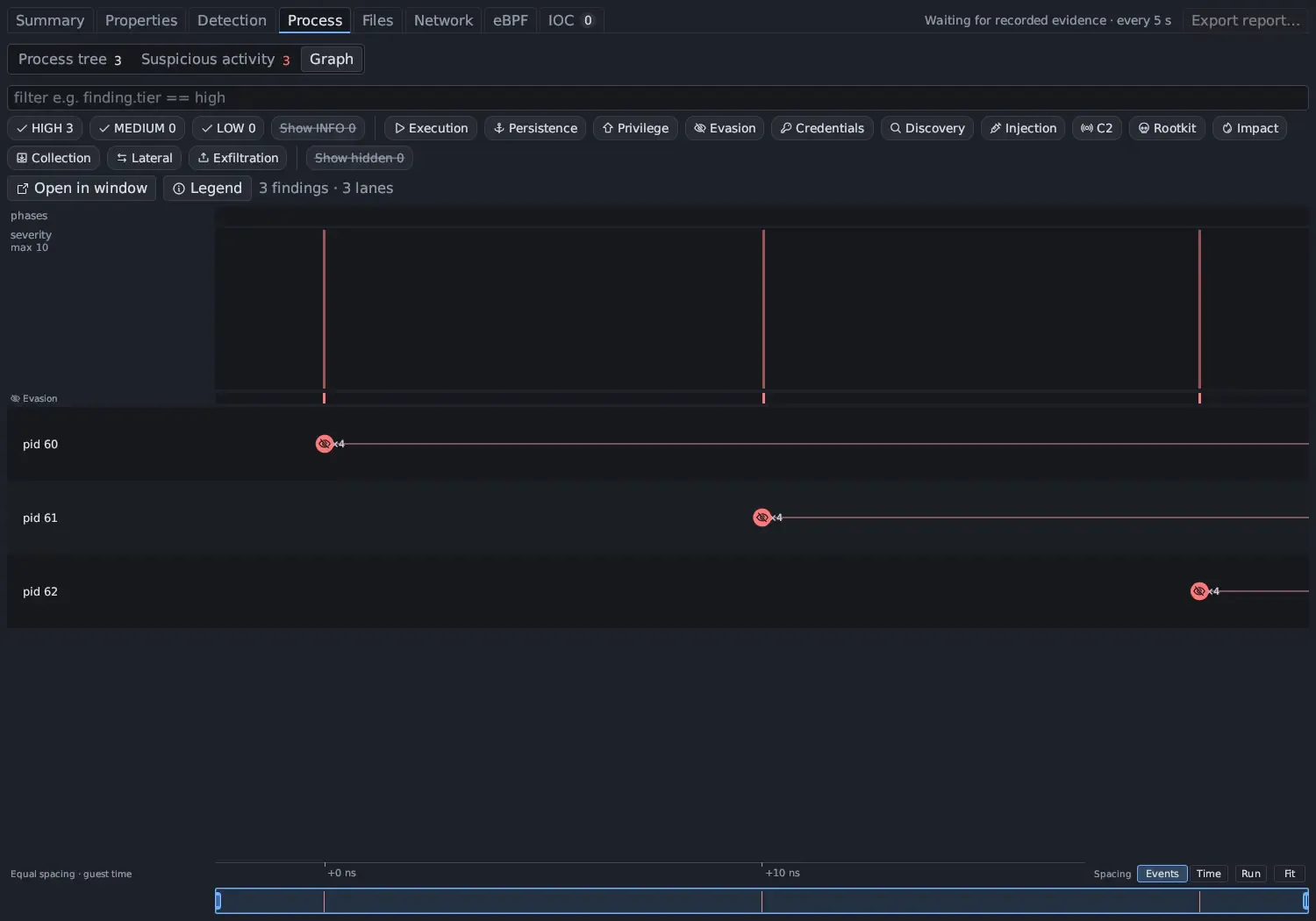Toggle the HIGH 3 severity filter

coord(45,128)
